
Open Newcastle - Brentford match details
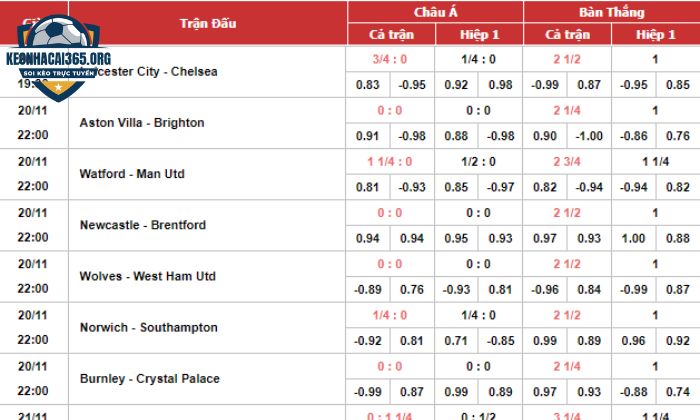tap(143, 225)
